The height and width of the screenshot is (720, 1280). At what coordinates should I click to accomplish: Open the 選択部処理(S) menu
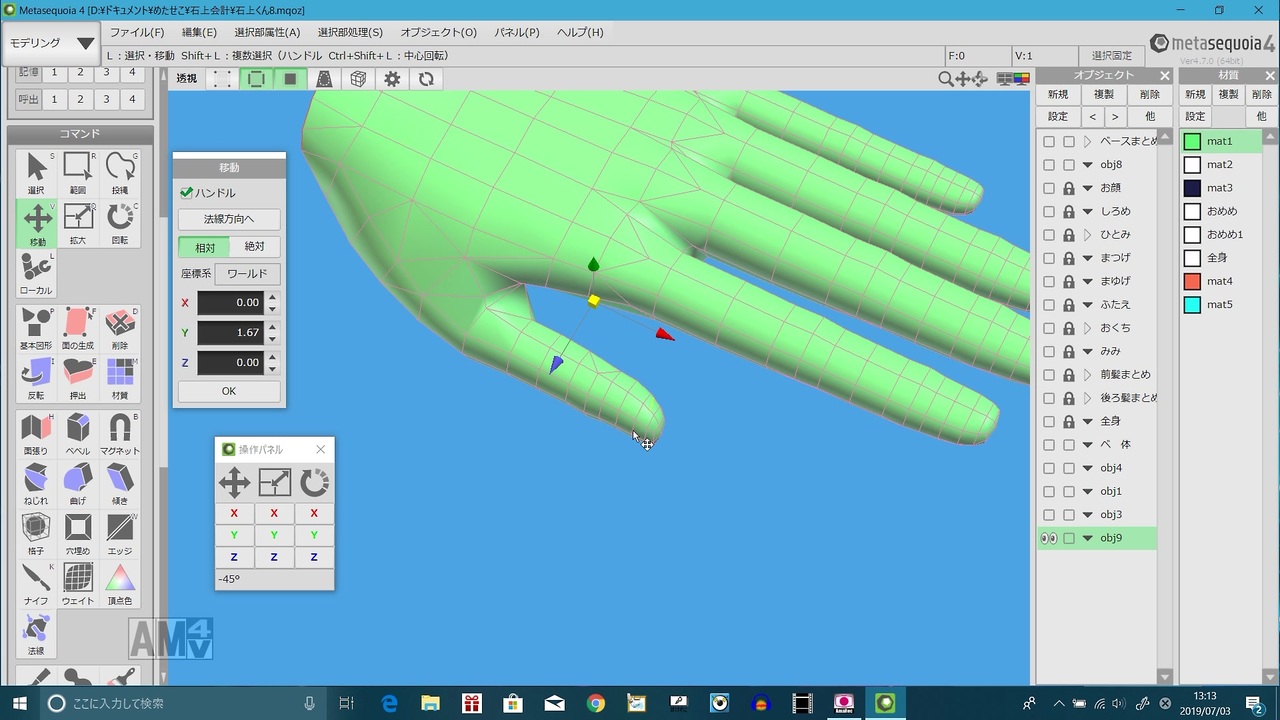pos(350,32)
